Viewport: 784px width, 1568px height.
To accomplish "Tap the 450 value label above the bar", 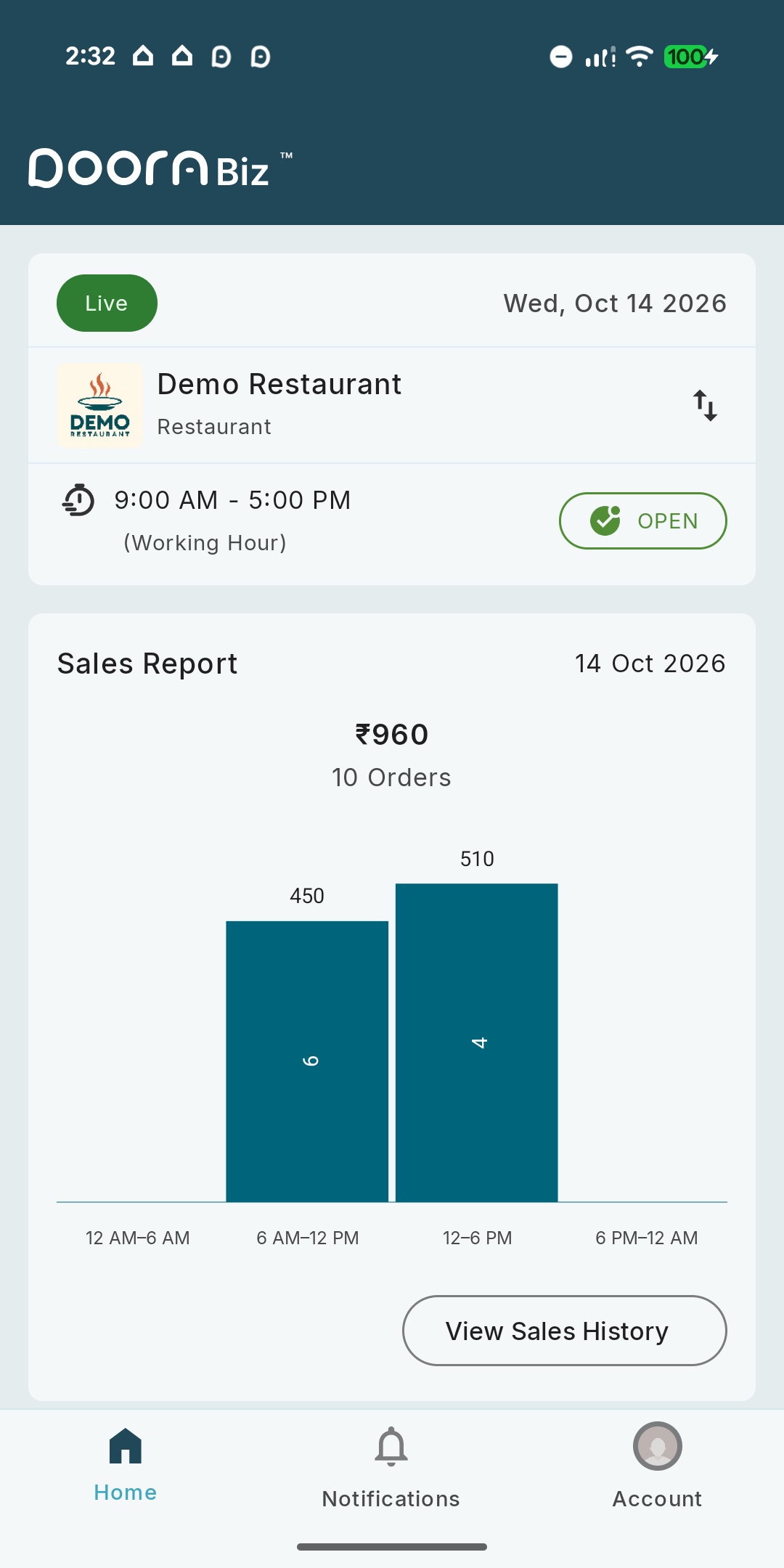I will (x=307, y=896).
